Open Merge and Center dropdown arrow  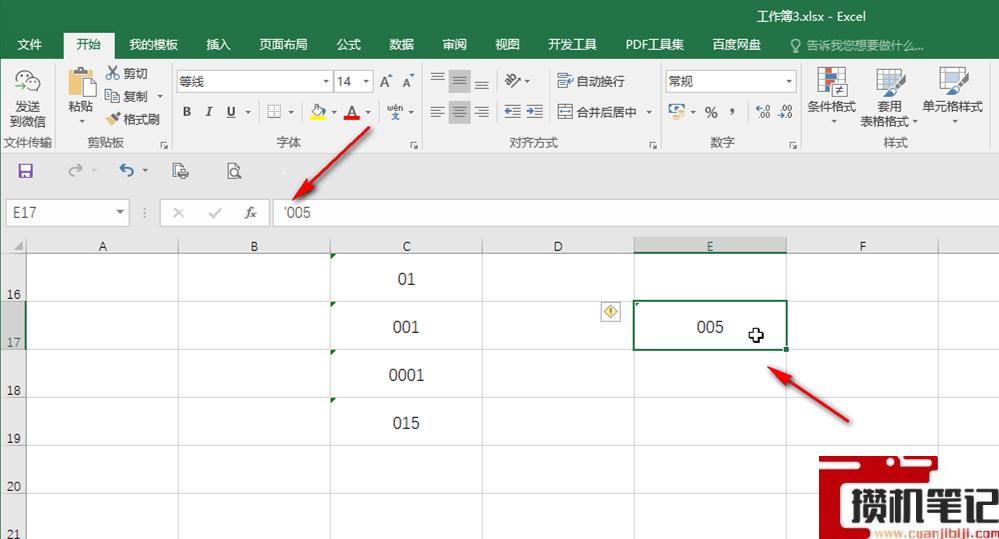(x=649, y=112)
